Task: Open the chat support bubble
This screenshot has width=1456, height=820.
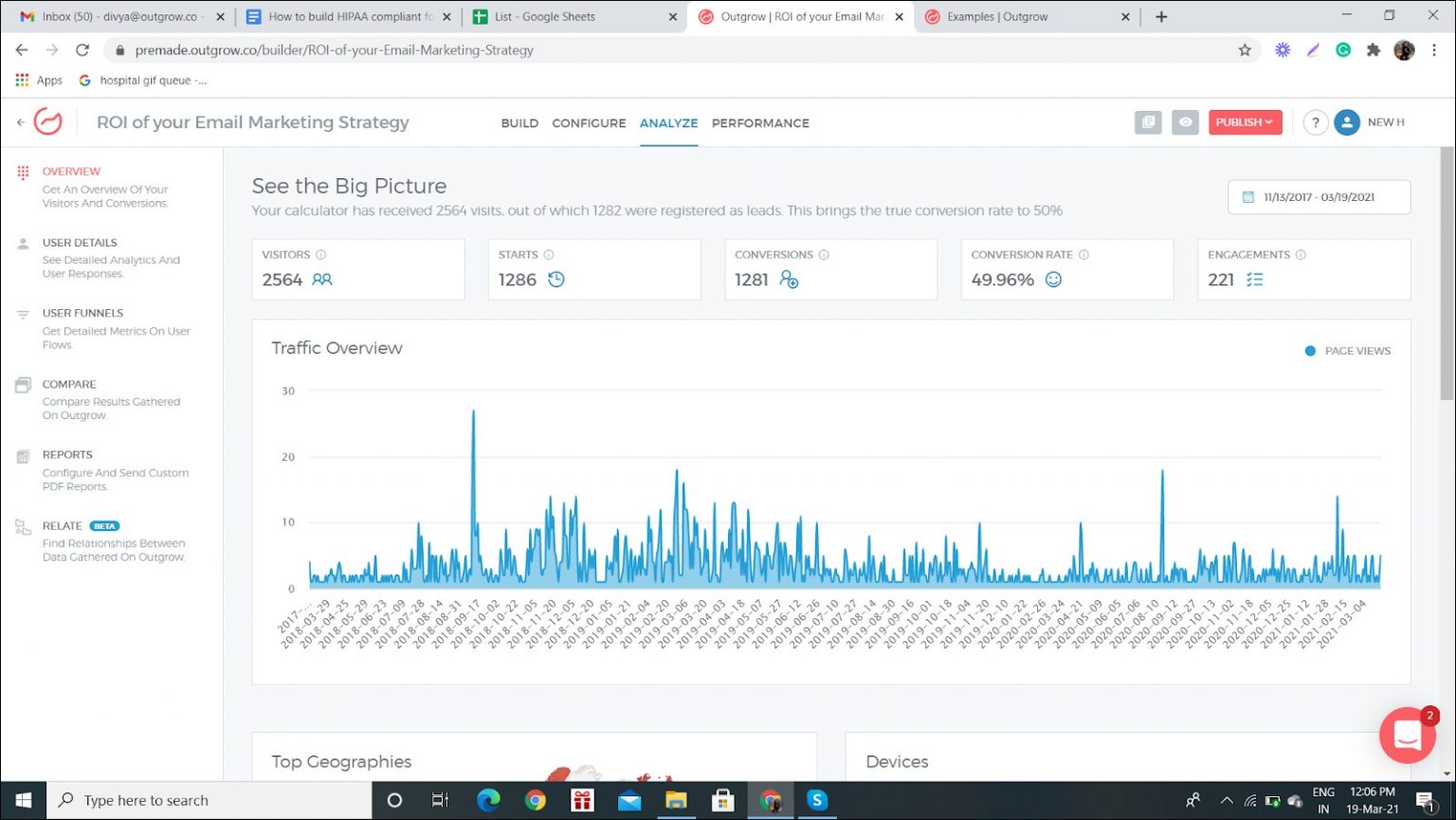Action: (1407, 735)
